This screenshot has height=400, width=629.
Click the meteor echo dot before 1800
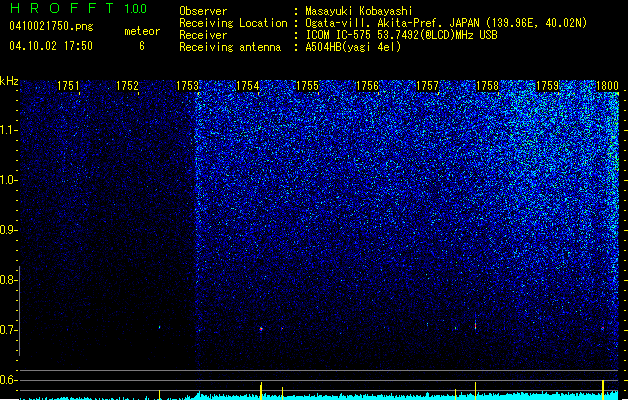(x=603, y=328)
